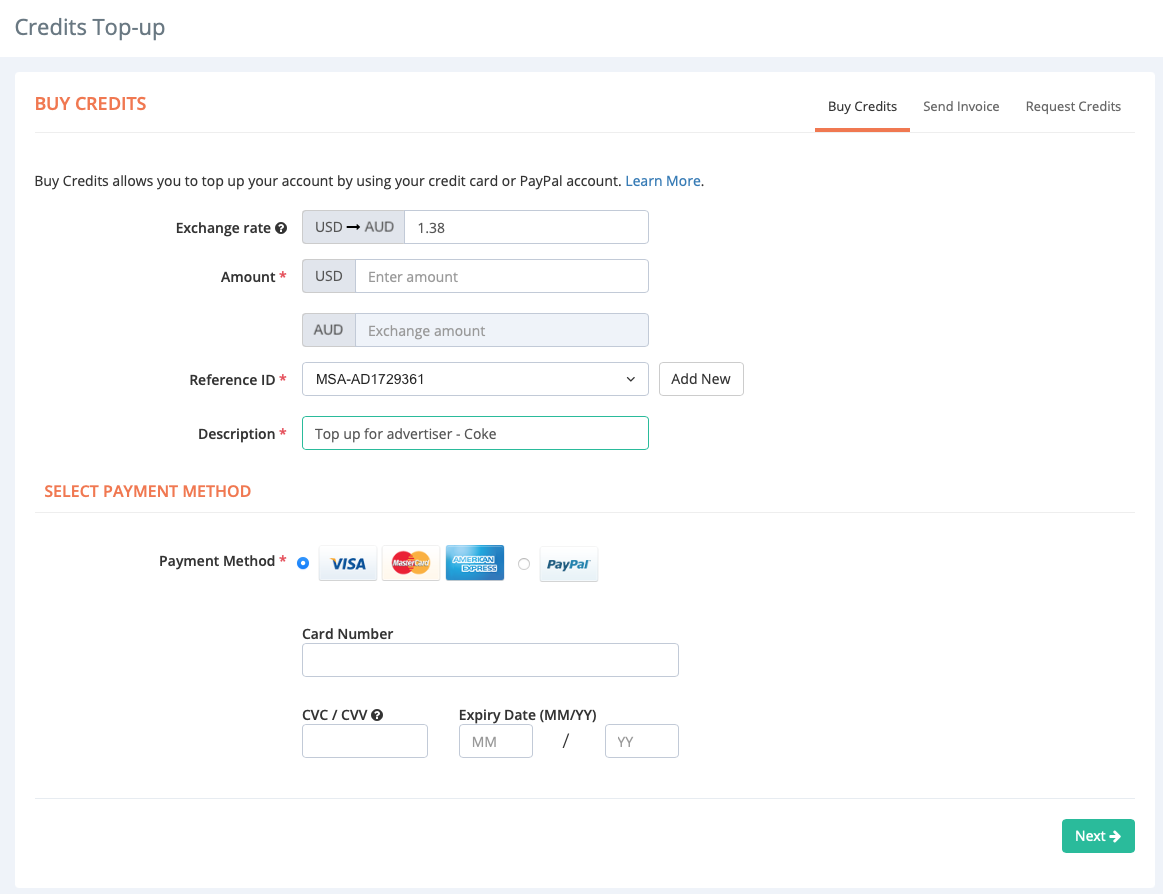Image resolution: width=1163 pixels, height=894 pixels.
Task: Click the USD → AUD label
Action: tap(354, 227)
